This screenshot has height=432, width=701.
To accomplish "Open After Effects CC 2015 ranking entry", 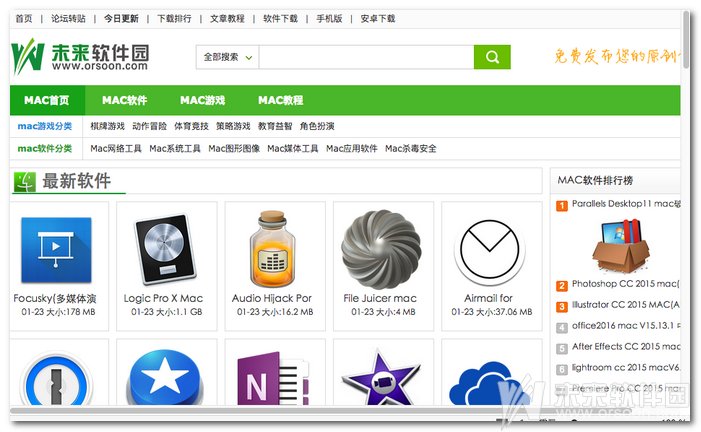I will [x=626, y=347].
